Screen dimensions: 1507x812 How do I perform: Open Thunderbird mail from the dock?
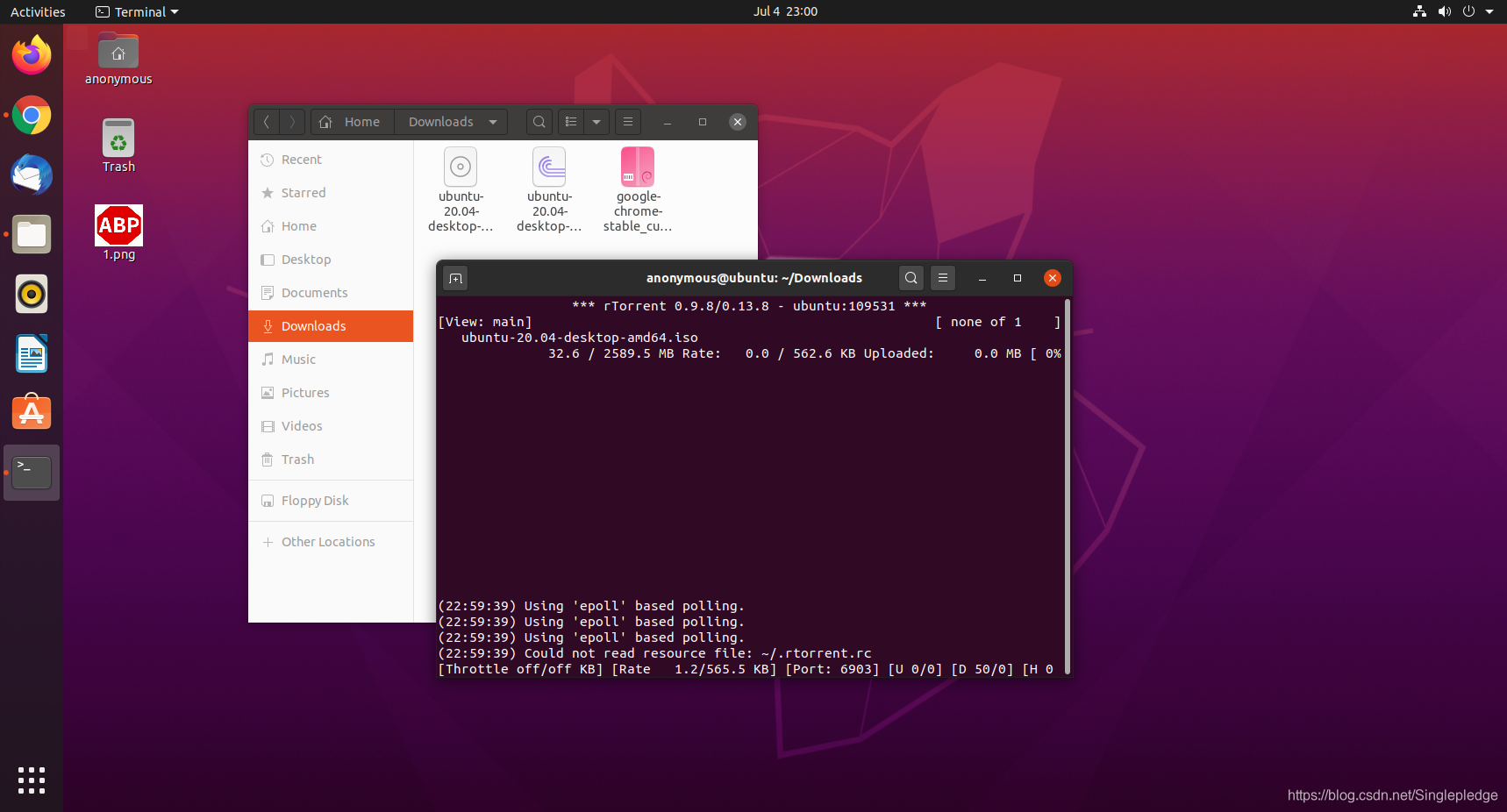click(32, 175)
